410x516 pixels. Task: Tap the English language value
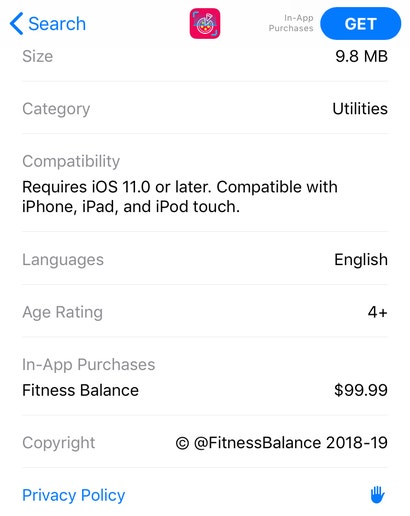pos(361,260)
